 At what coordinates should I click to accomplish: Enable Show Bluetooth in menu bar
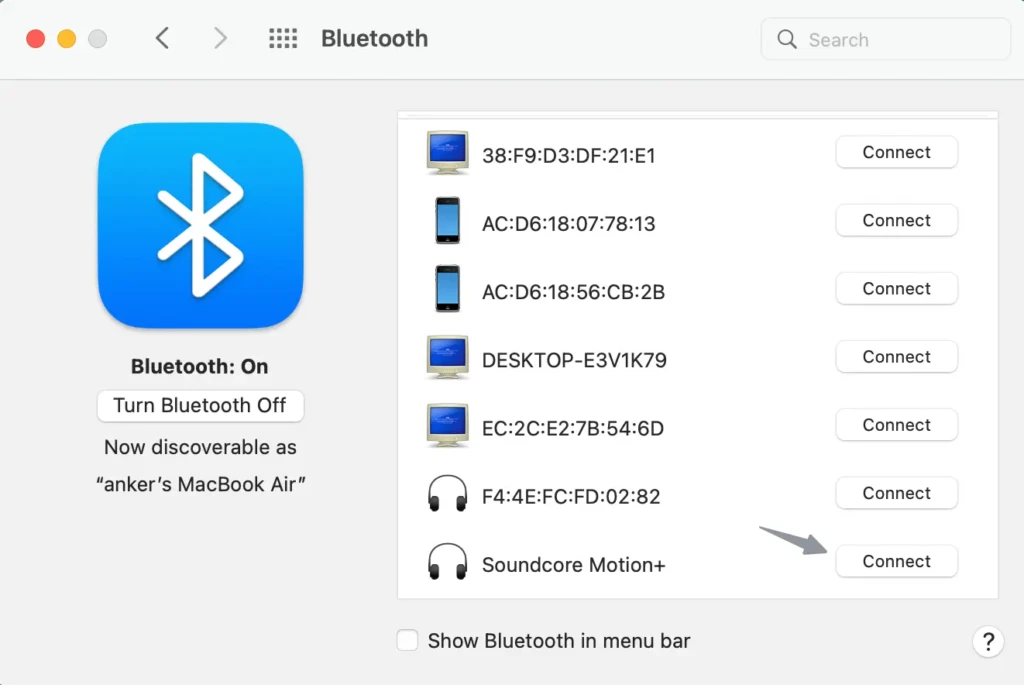pyautogui.click(x=407, y=640)
